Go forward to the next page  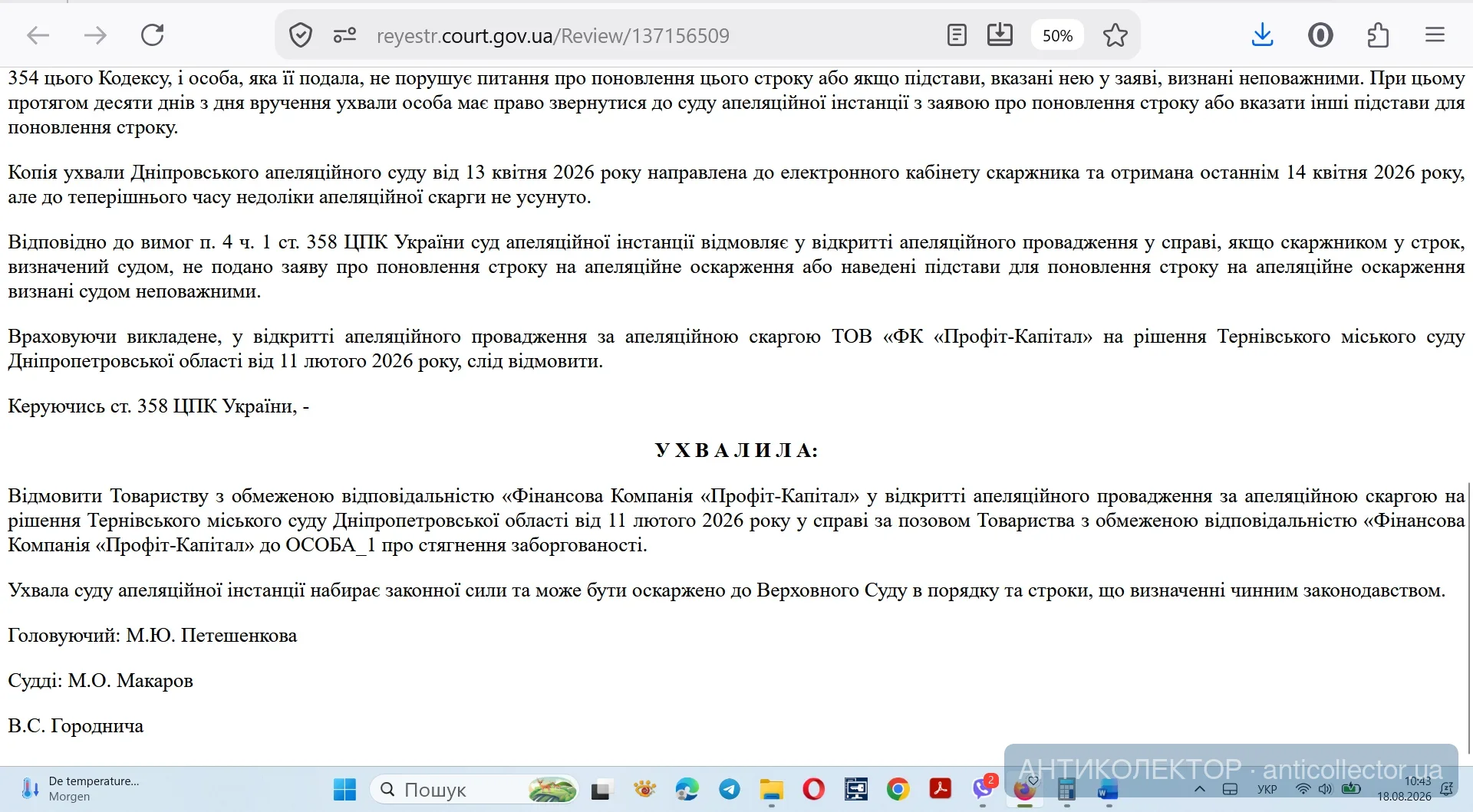95,35
